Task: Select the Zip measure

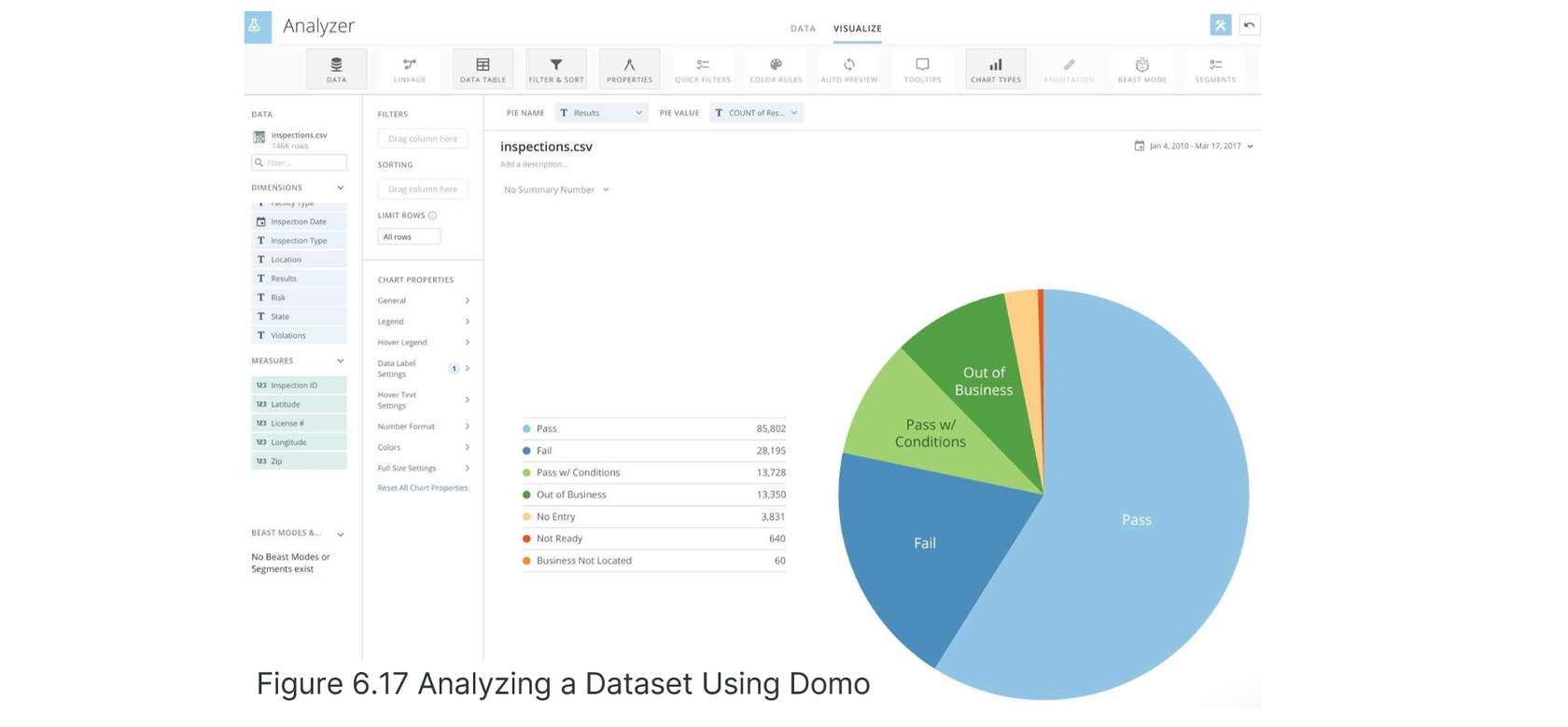Action: point(299,461)
